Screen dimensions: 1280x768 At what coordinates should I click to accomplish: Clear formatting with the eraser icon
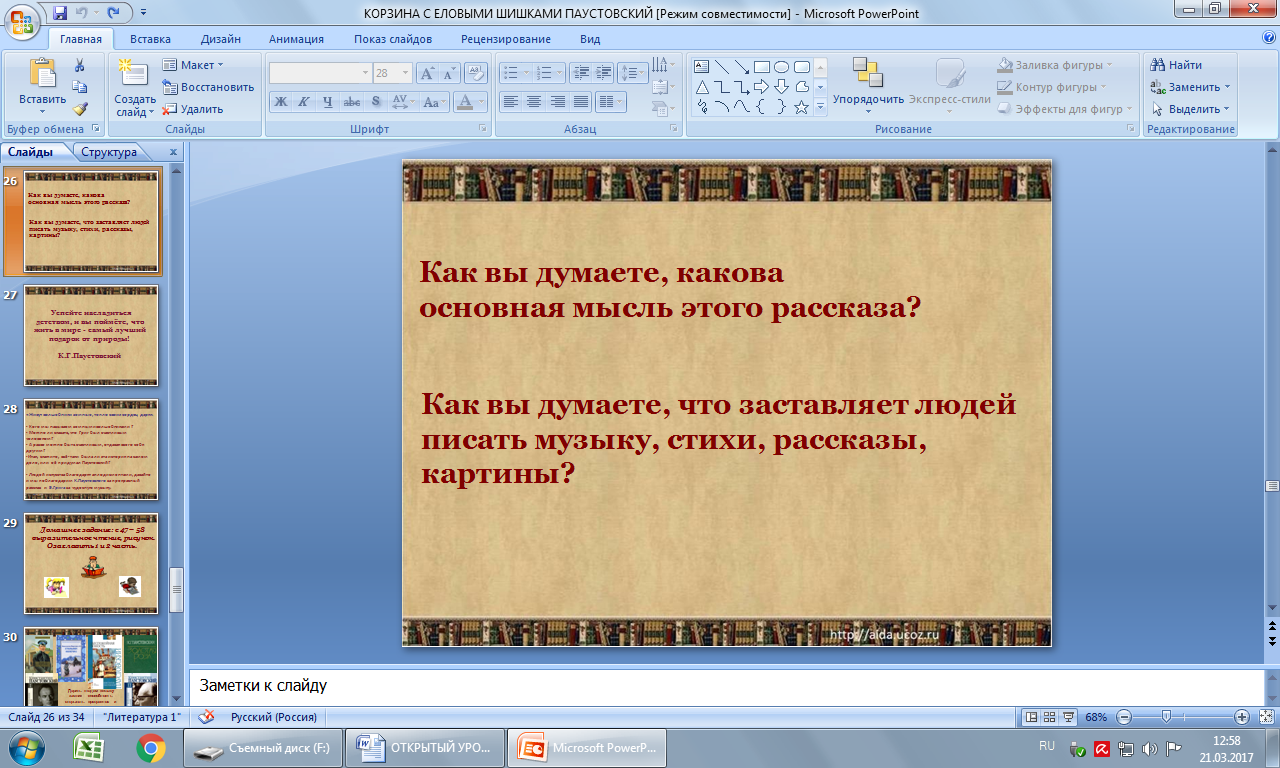tap(476, 73)
